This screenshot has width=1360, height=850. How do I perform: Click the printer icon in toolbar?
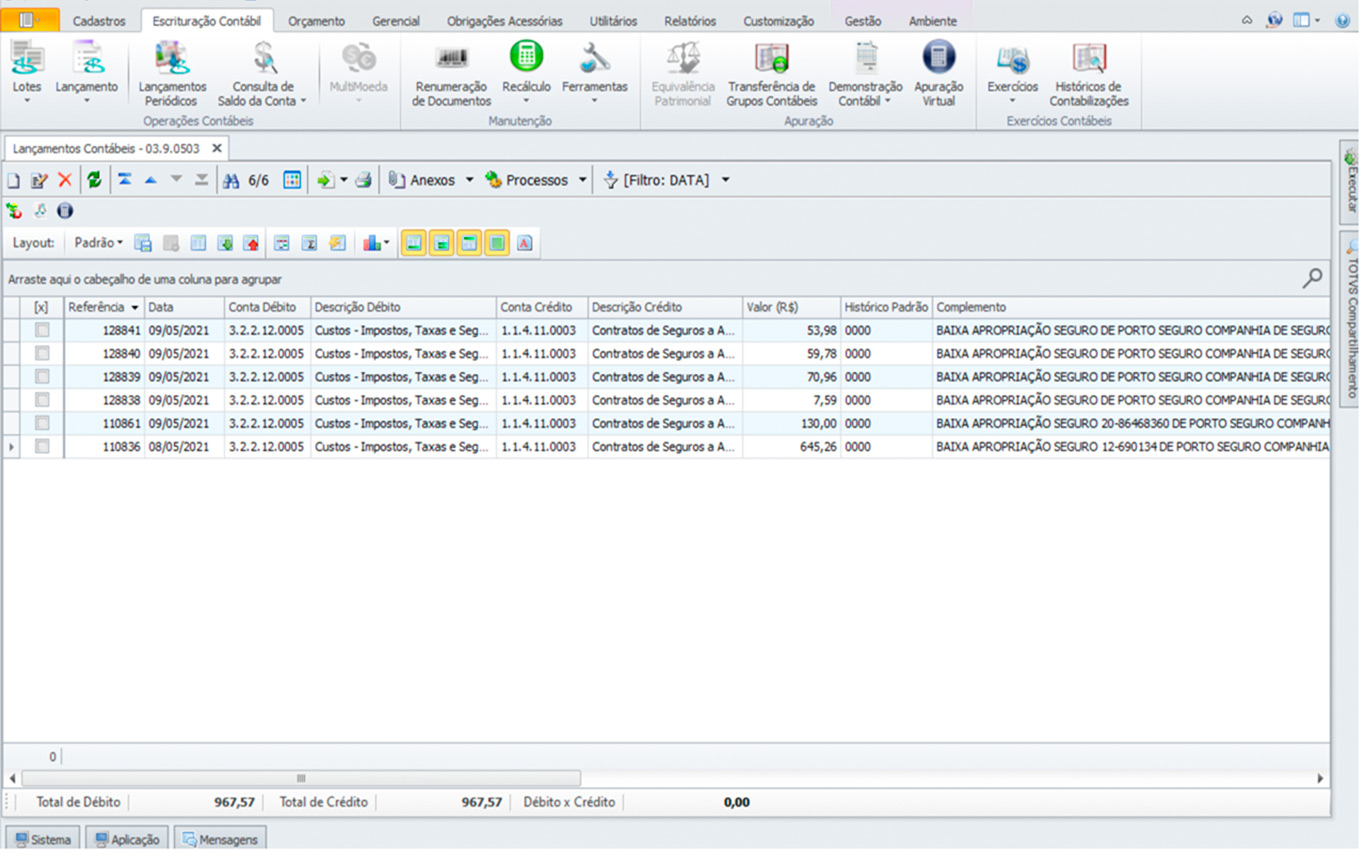[364, 180]
